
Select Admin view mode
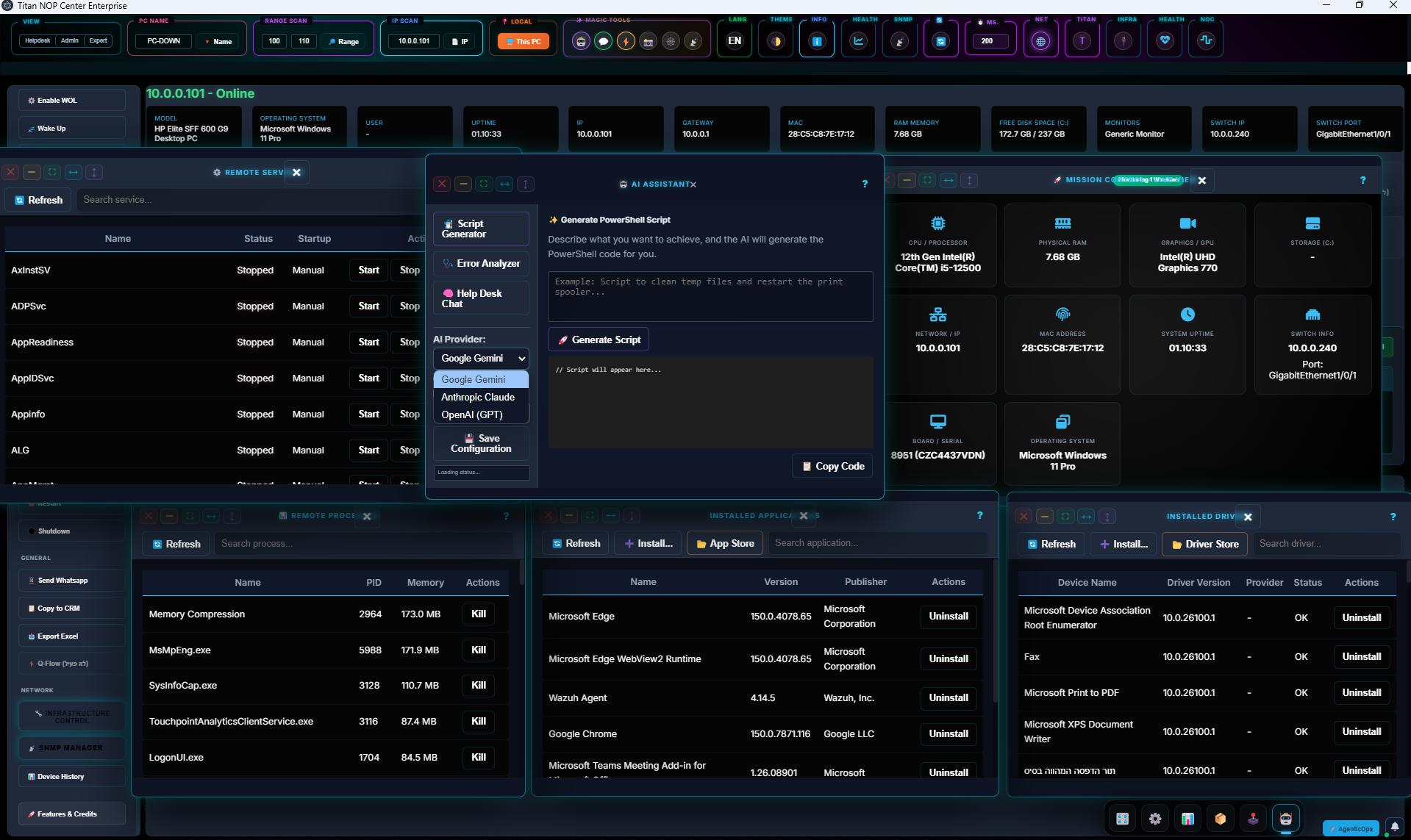70,41
